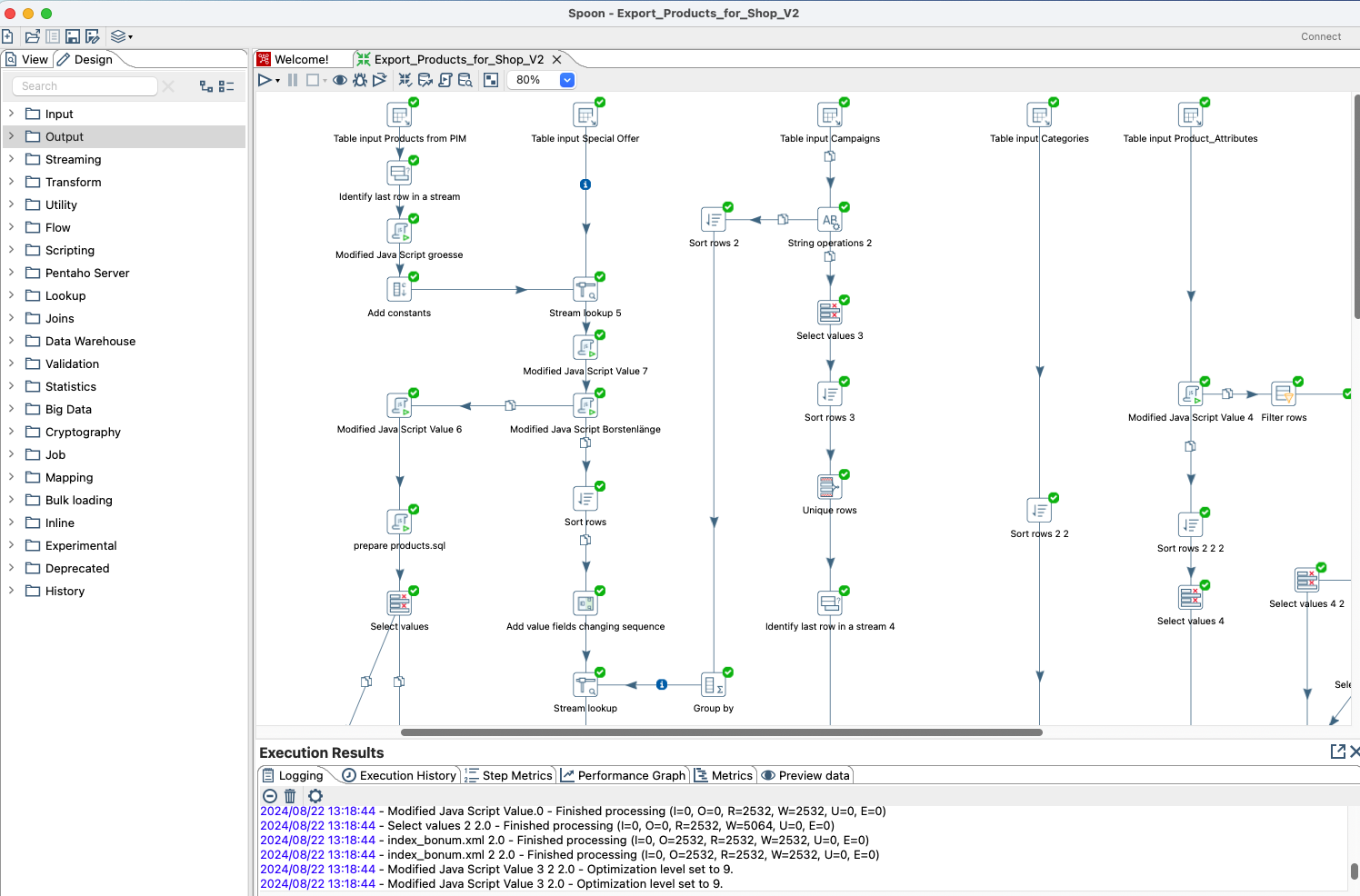This screenshot has width=1360, height=896.
Task: Pause the running transformation
Action: point(293,80)
